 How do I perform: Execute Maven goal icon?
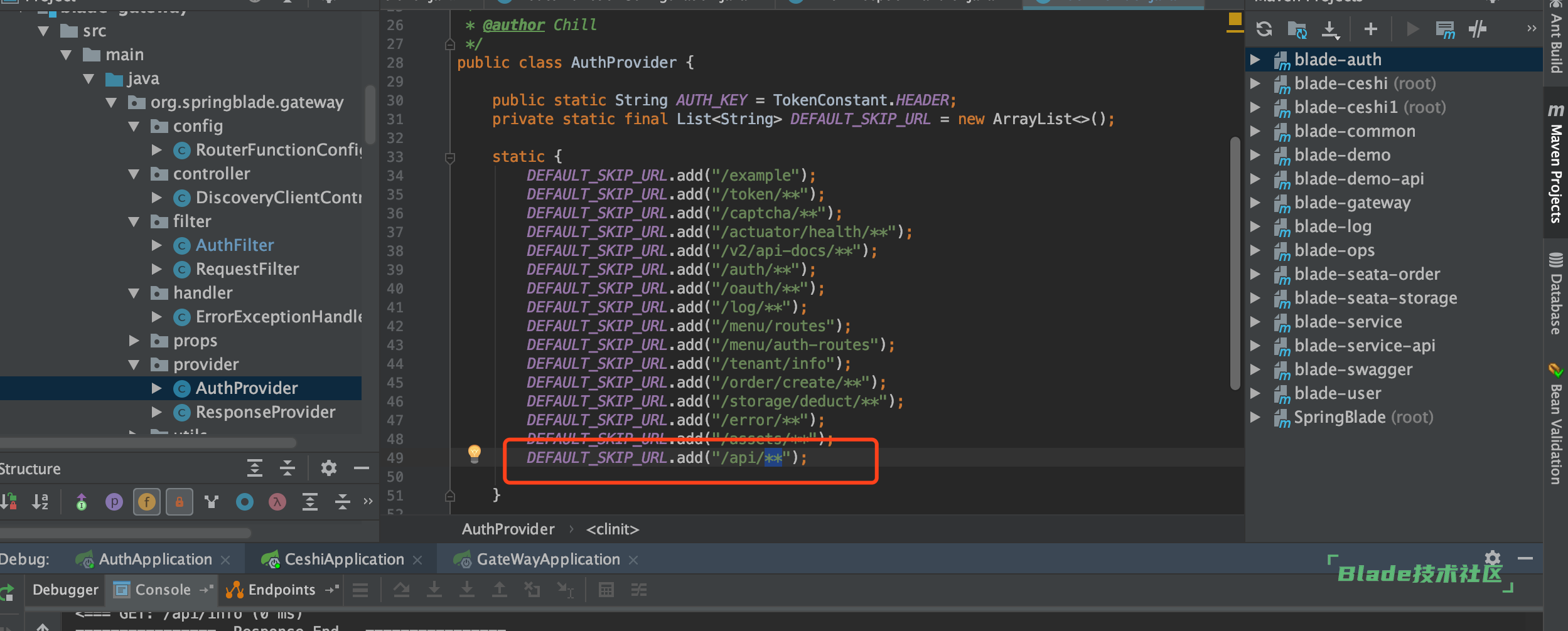point(1446,29)
